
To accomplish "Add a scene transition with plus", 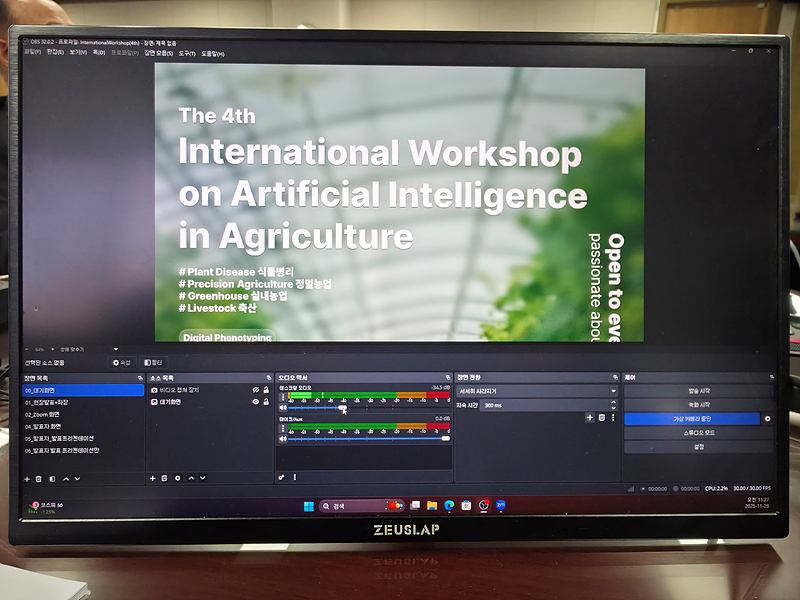I will click(590, 417).
